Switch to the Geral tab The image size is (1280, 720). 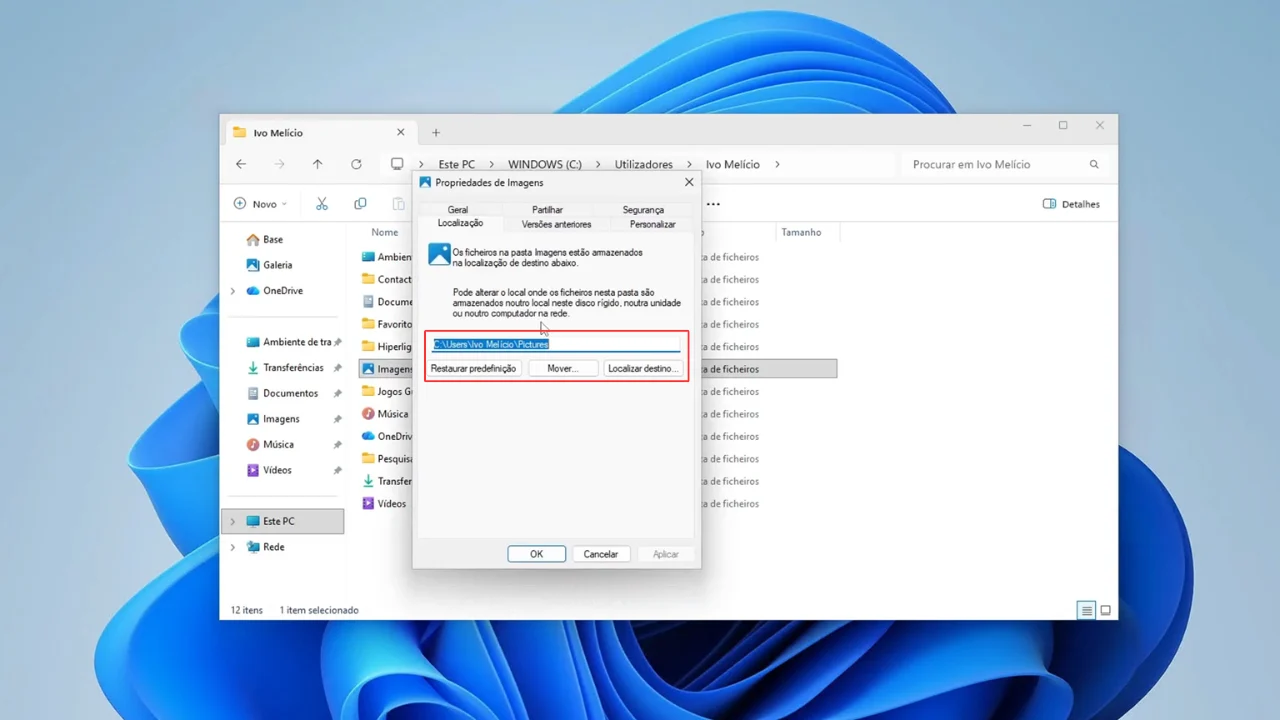(x=458, y=210)
